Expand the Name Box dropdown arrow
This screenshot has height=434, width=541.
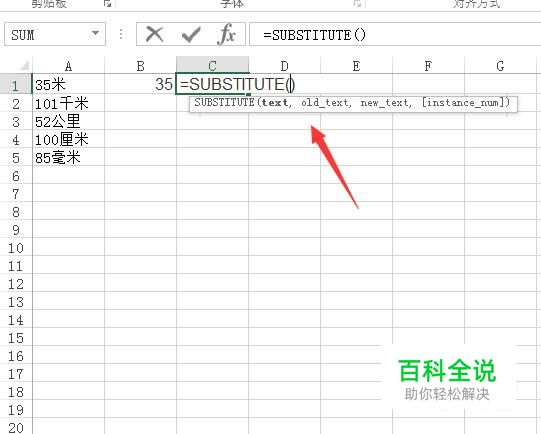(95, 33)
